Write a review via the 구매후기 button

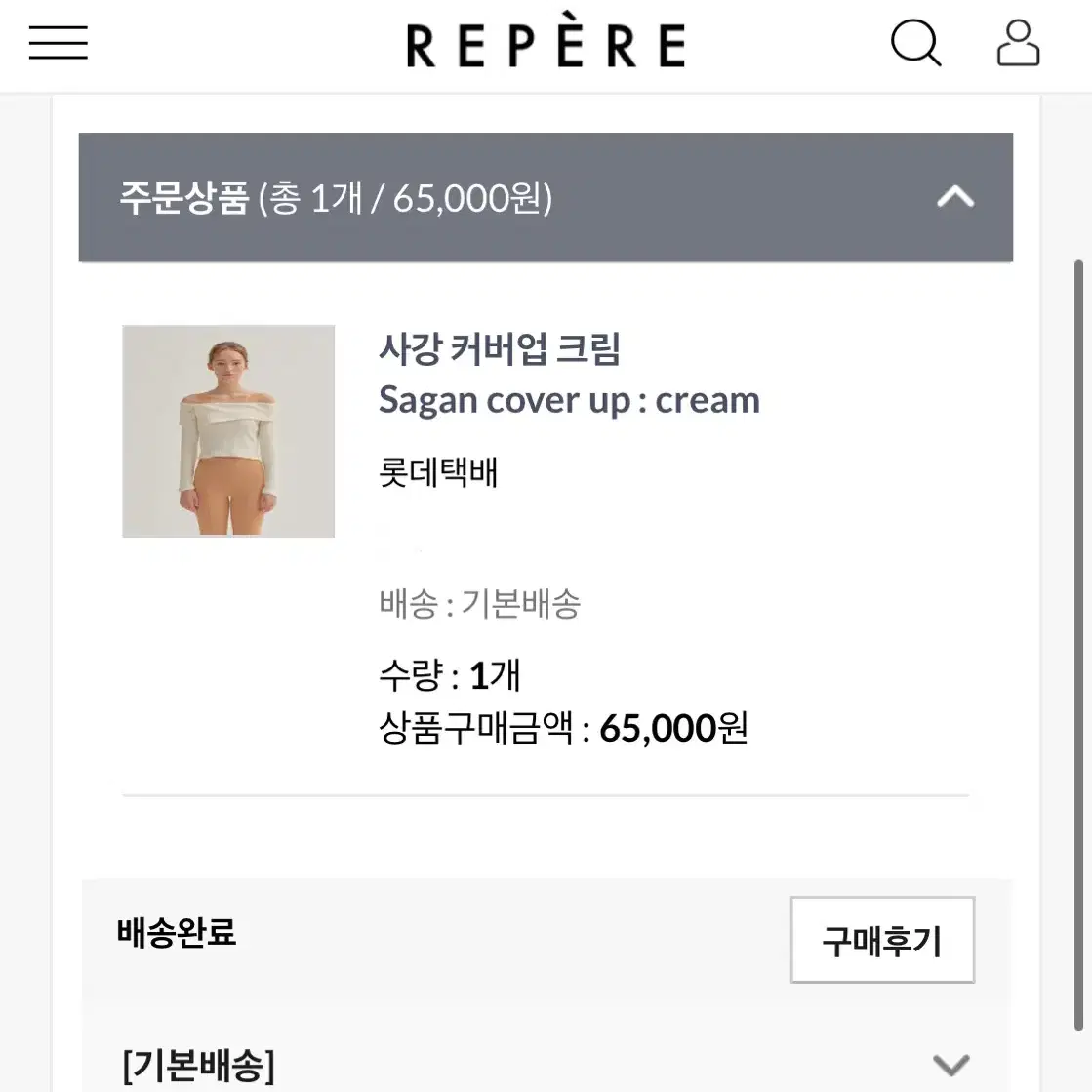[x=882, y=940]
